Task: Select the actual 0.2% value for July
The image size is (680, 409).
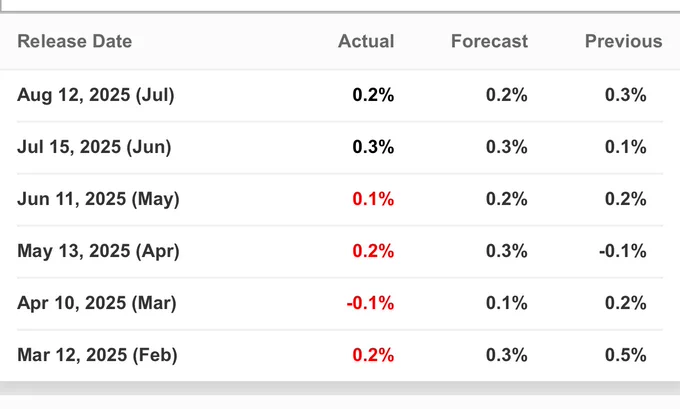Action: 373,96
